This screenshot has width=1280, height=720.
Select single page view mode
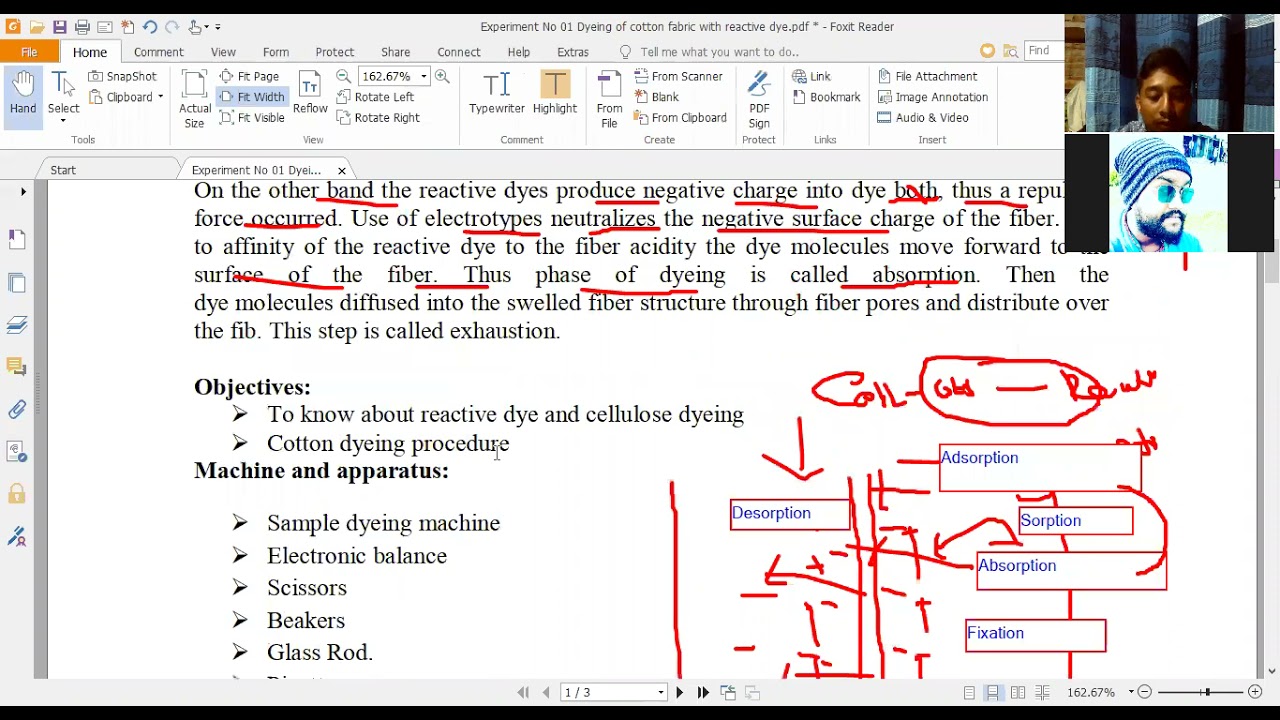969,692
